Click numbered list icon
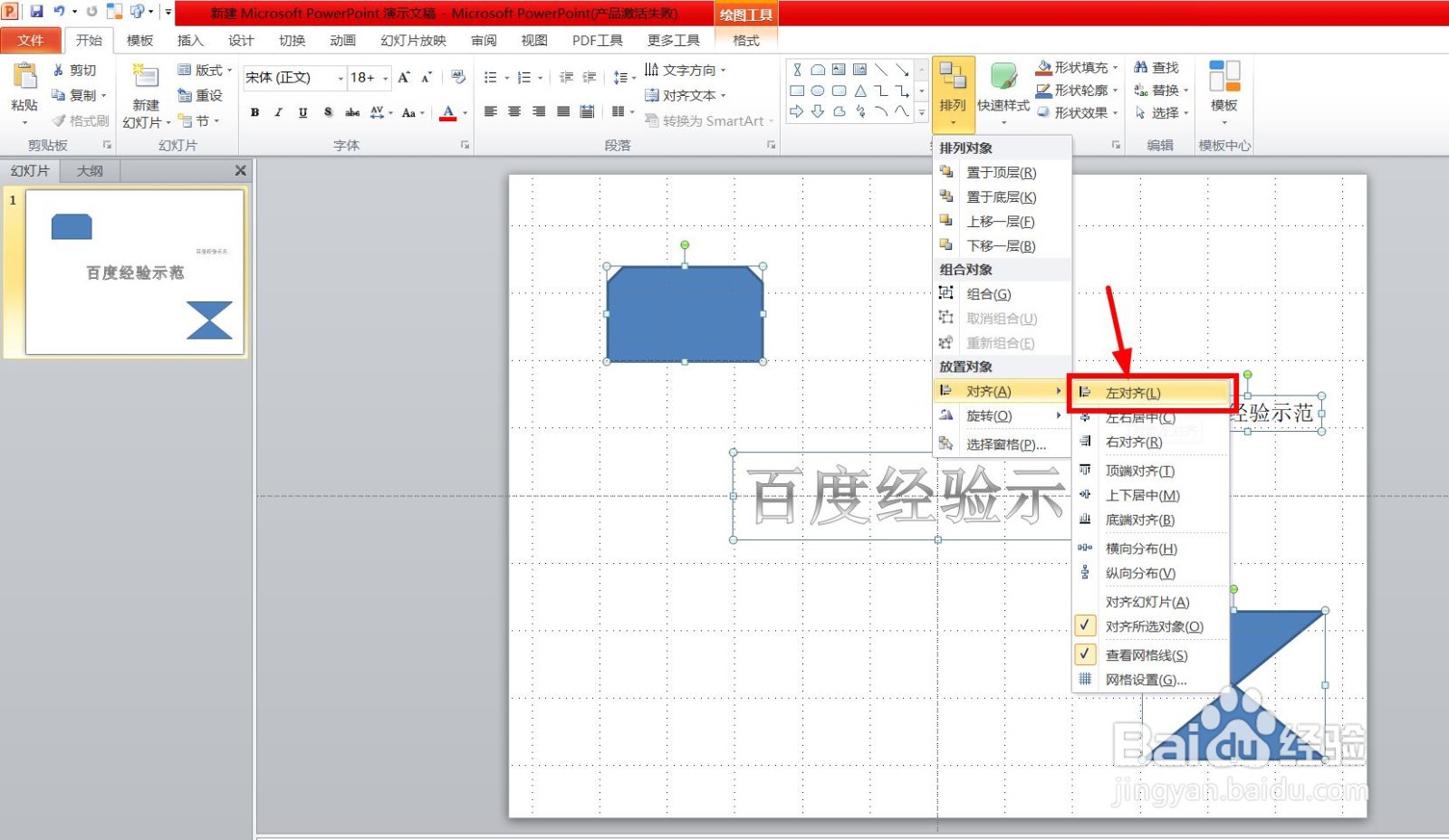The height and width of the screenshot is (840, 1449). pos(524,78)
